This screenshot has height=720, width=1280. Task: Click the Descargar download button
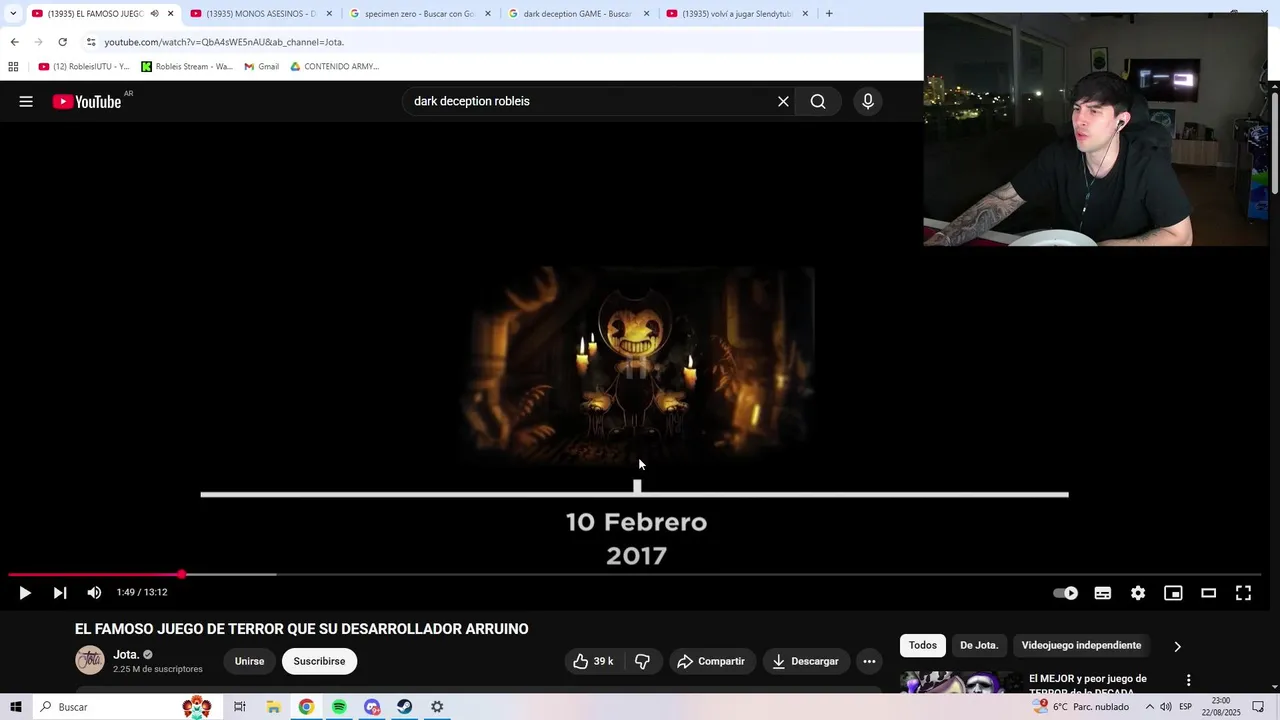(806, 661)
